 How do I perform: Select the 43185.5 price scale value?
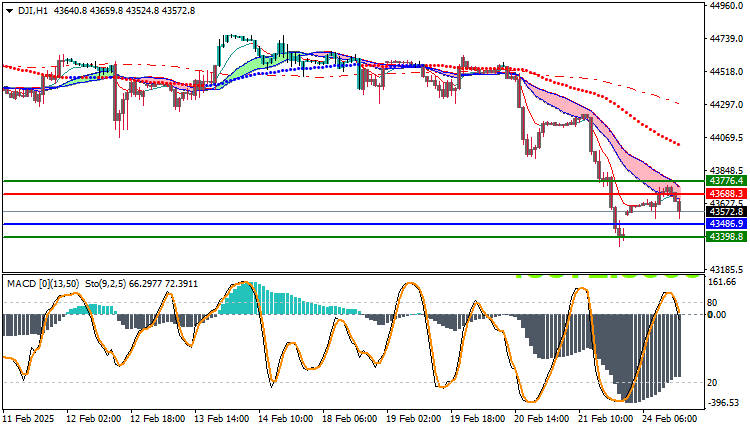[727, 269]
